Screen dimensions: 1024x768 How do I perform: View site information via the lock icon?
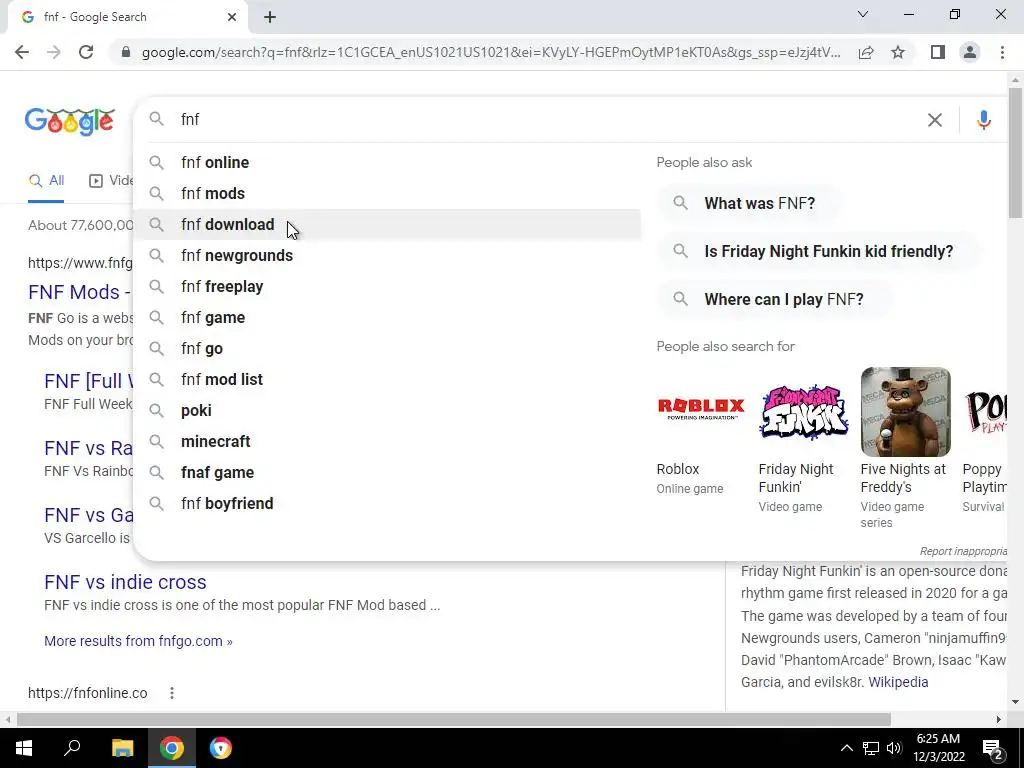tap(126, 52)
